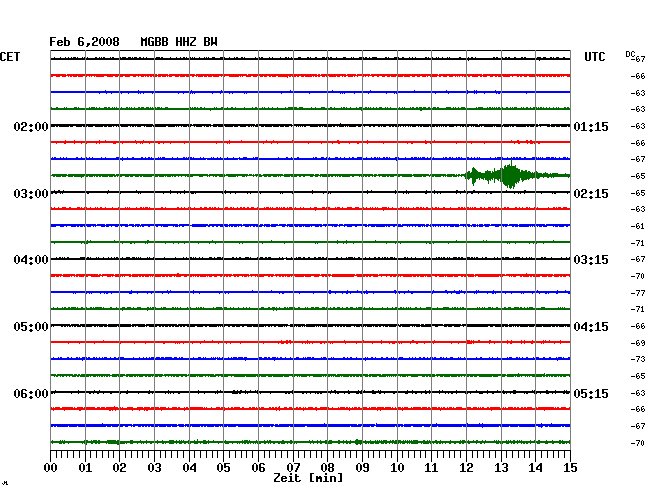
Task: Click the 00 minute axis label
Action: (51, 467)
